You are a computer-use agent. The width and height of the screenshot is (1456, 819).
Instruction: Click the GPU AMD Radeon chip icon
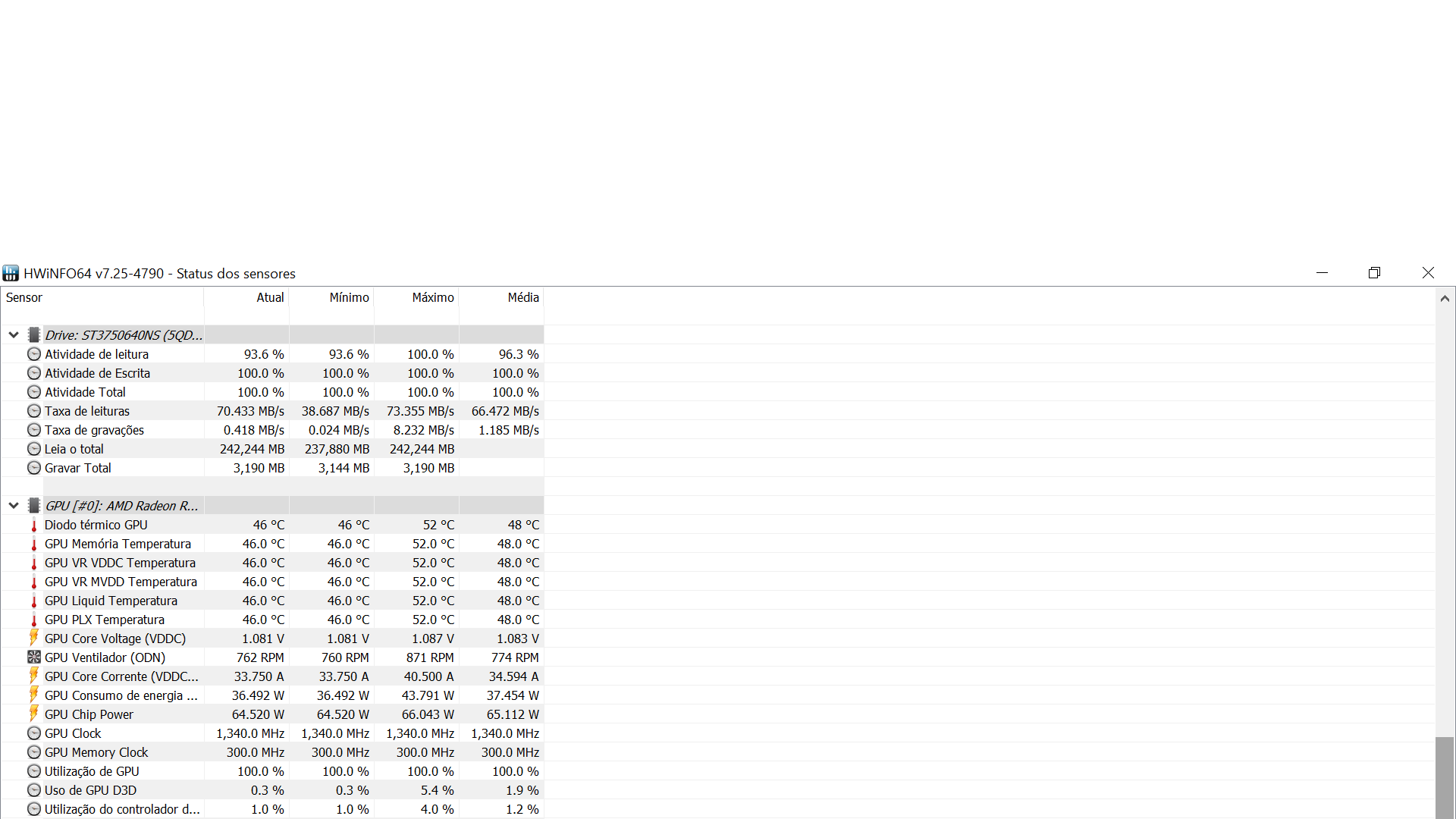[x=33, y=505]
